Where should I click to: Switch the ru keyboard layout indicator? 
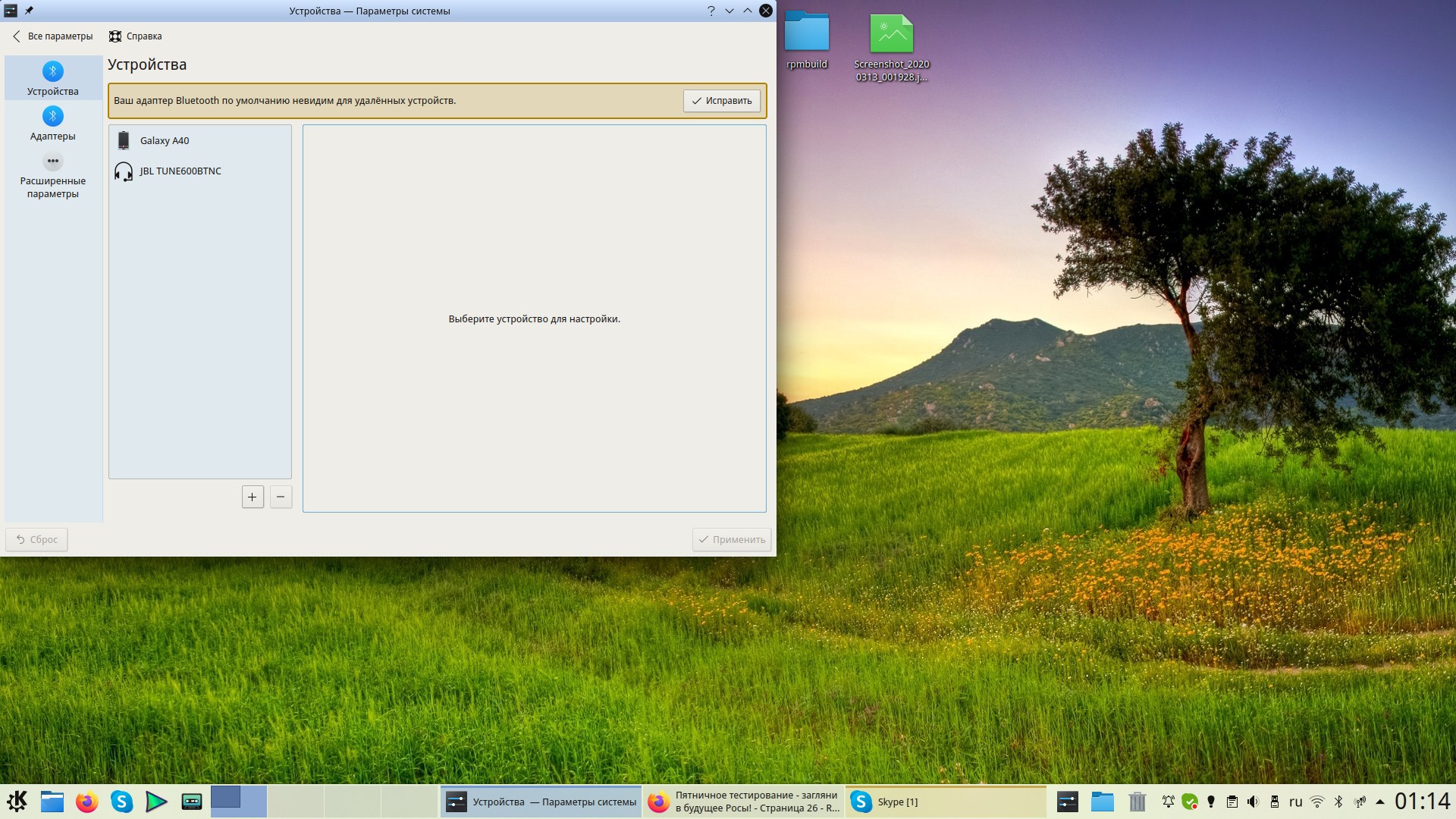click(1295, 802)
